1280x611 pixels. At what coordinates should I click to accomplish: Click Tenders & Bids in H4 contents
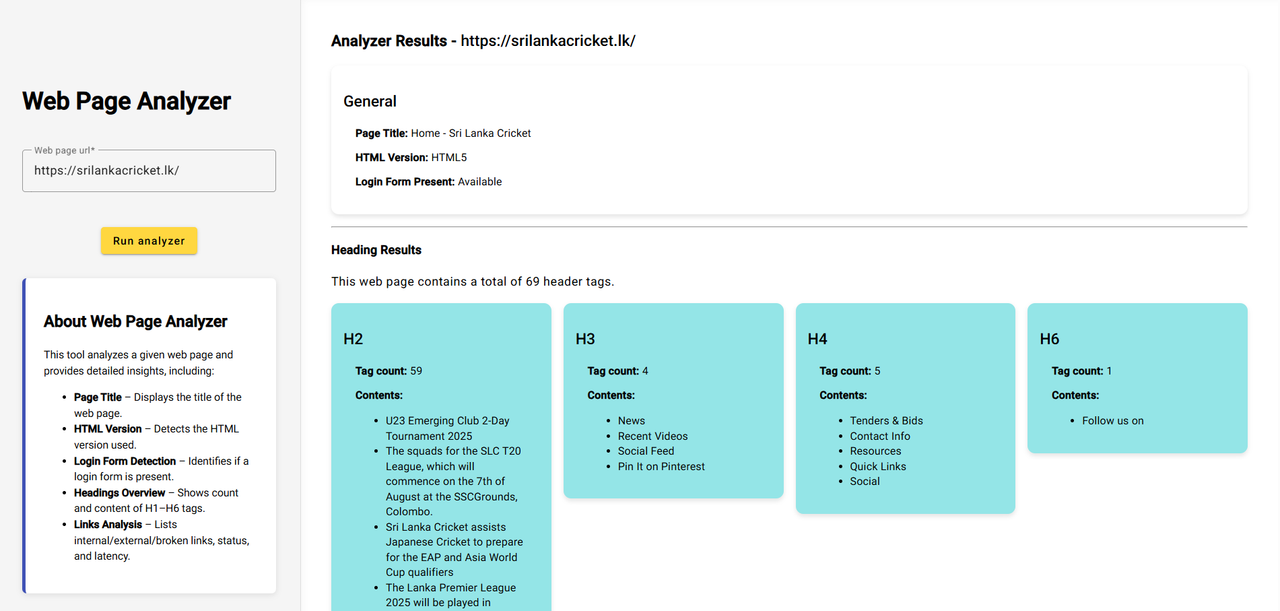click(x=886, y=421)
